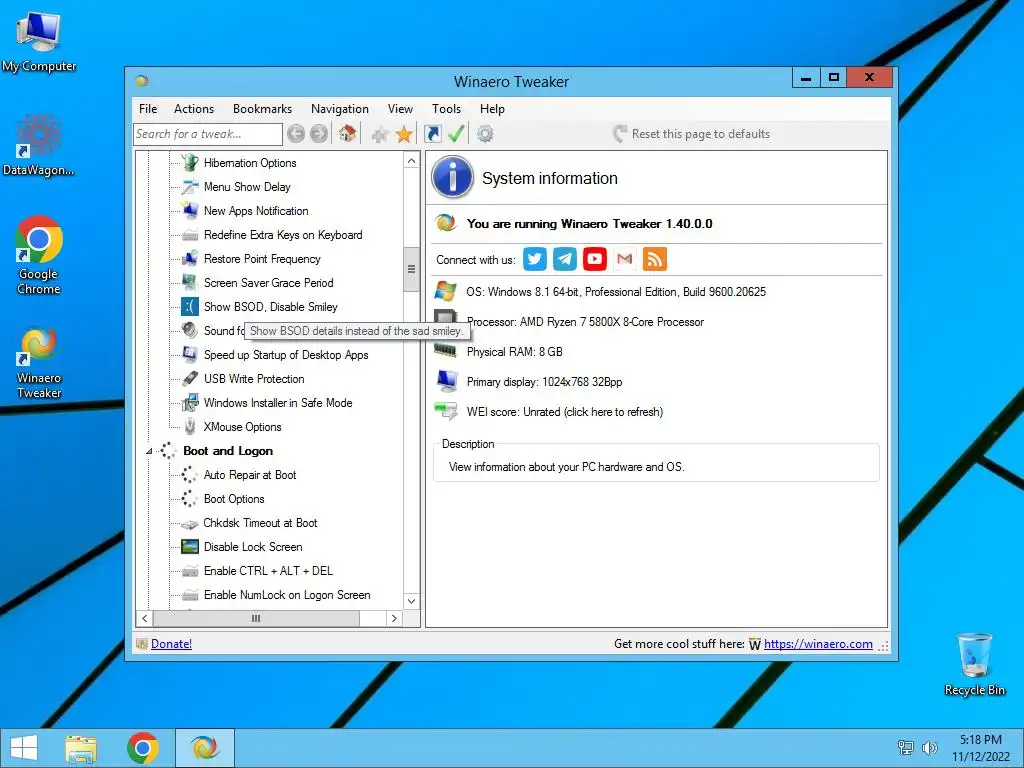Open the Actions menu
This screenshot has width=1024, height=768.
click(194, 109)
